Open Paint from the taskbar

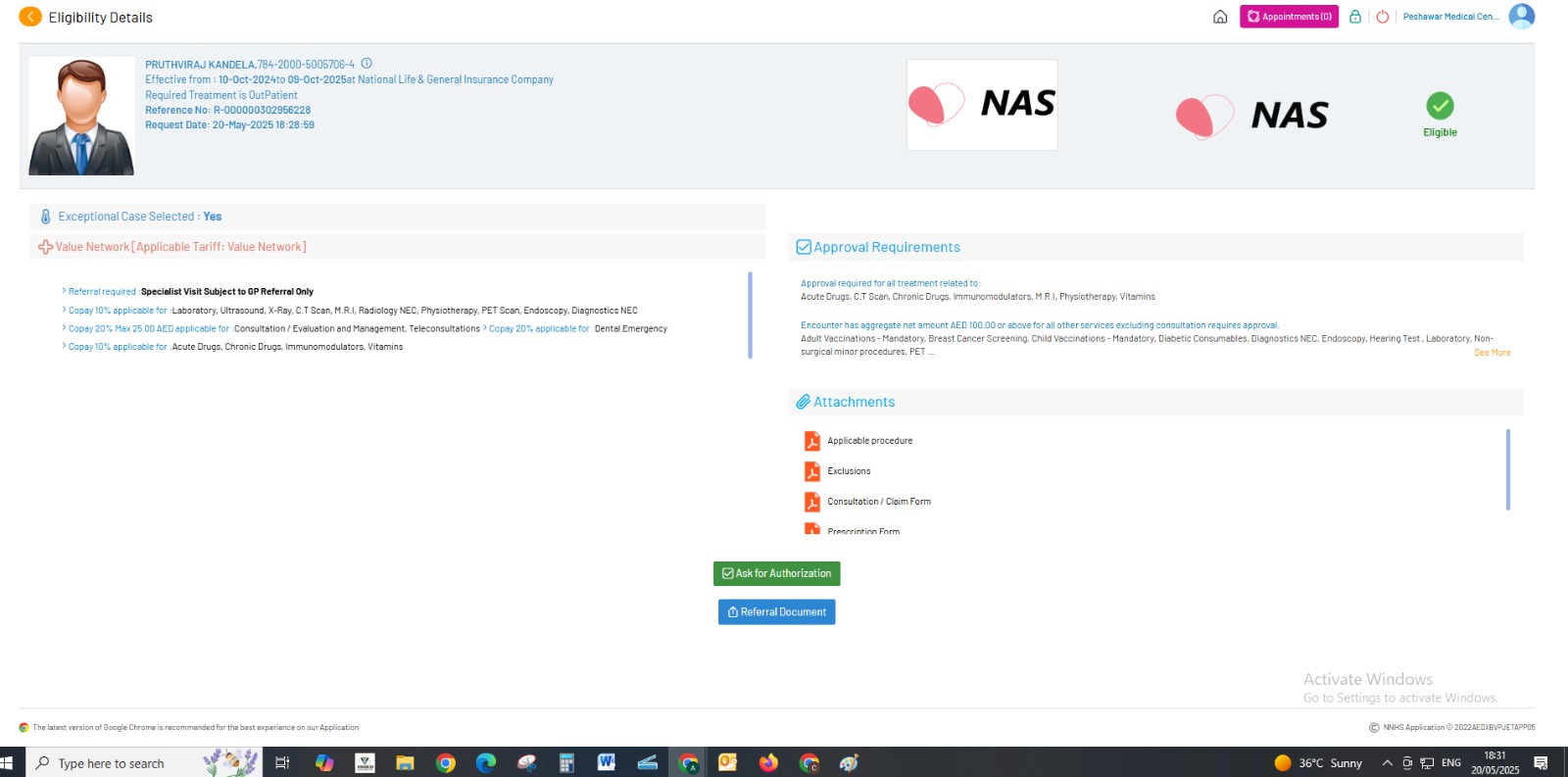[x=849, y=762]
